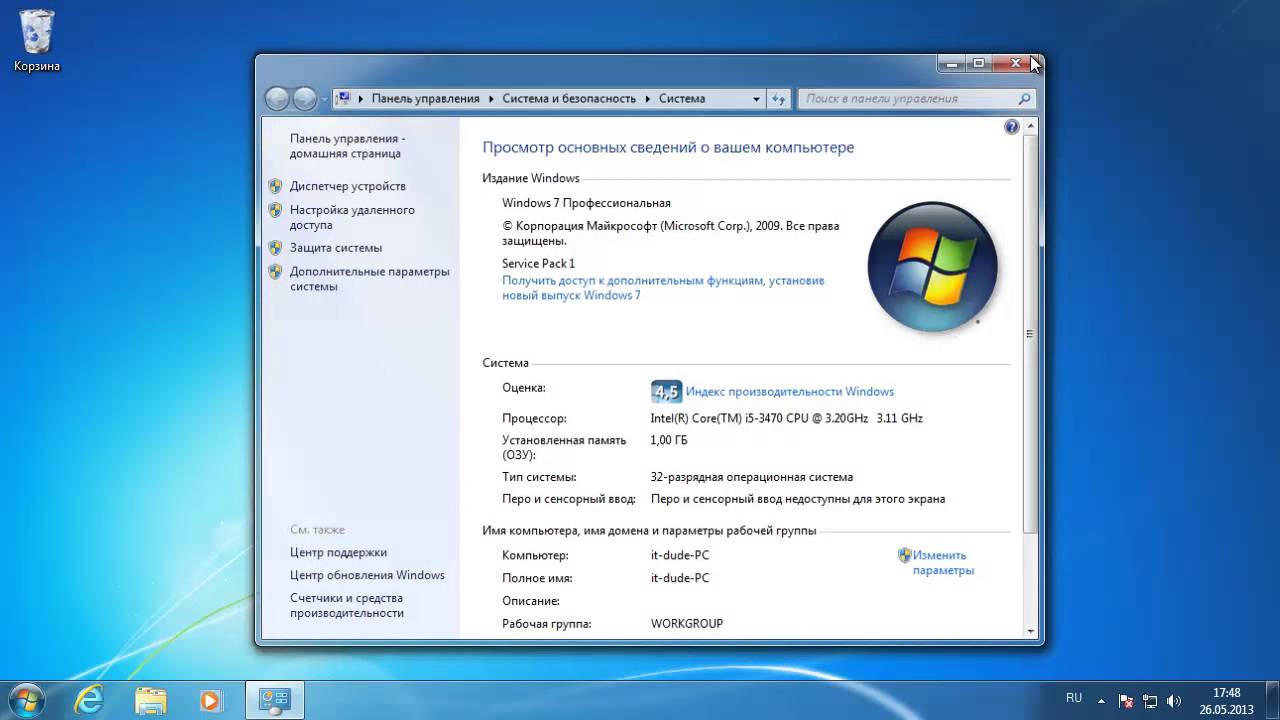Show hidden tray icons arrow

click(1101, 701)
